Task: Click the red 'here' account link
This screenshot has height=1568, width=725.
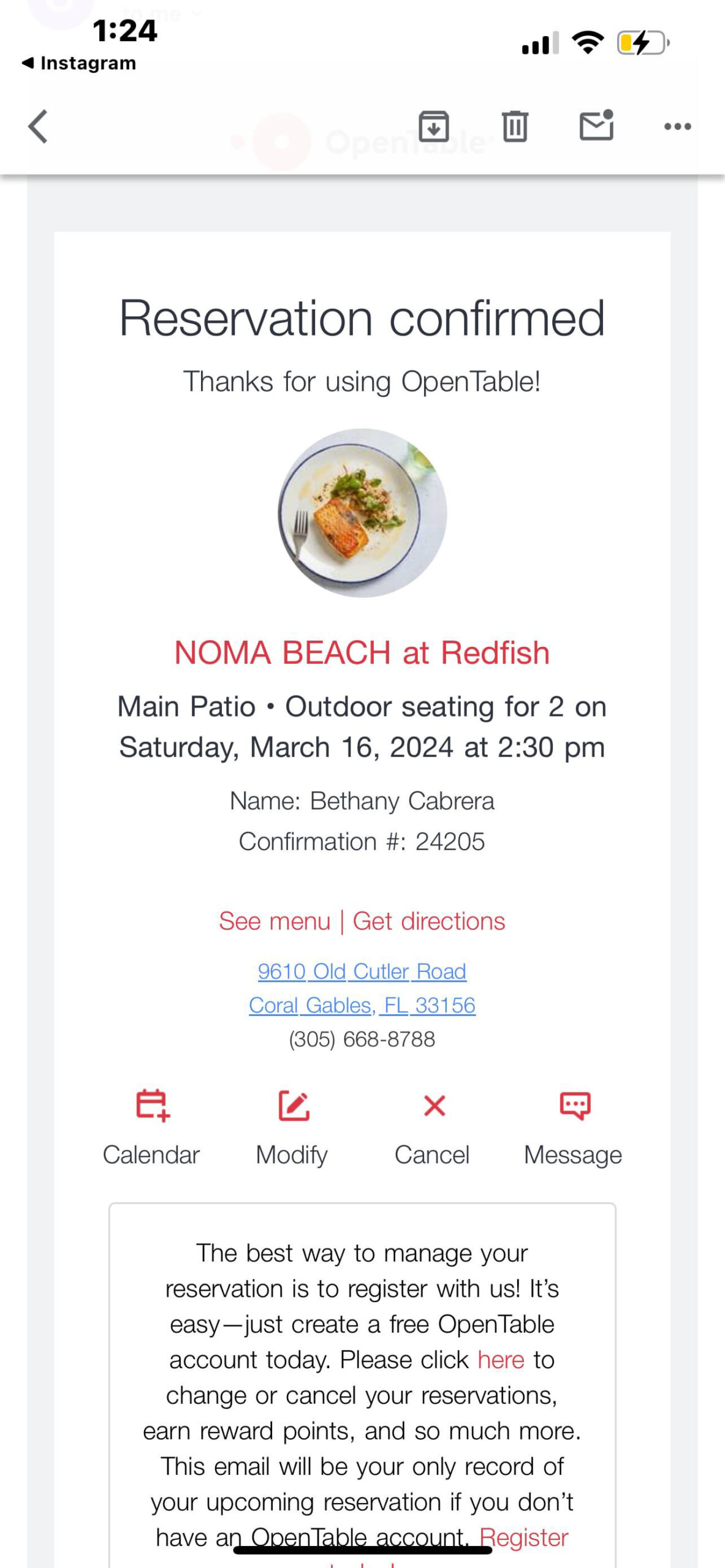Action: (501, 1360)
